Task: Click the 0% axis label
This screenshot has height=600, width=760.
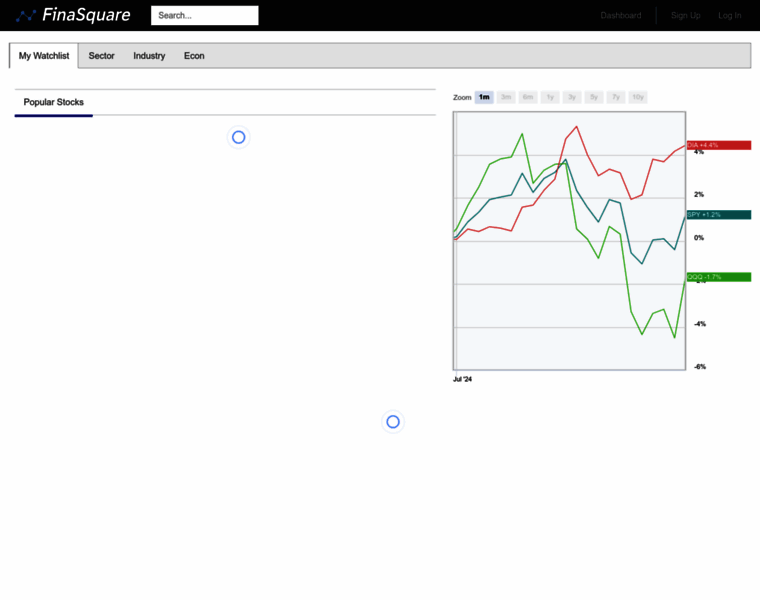Action: coord(698,237)
